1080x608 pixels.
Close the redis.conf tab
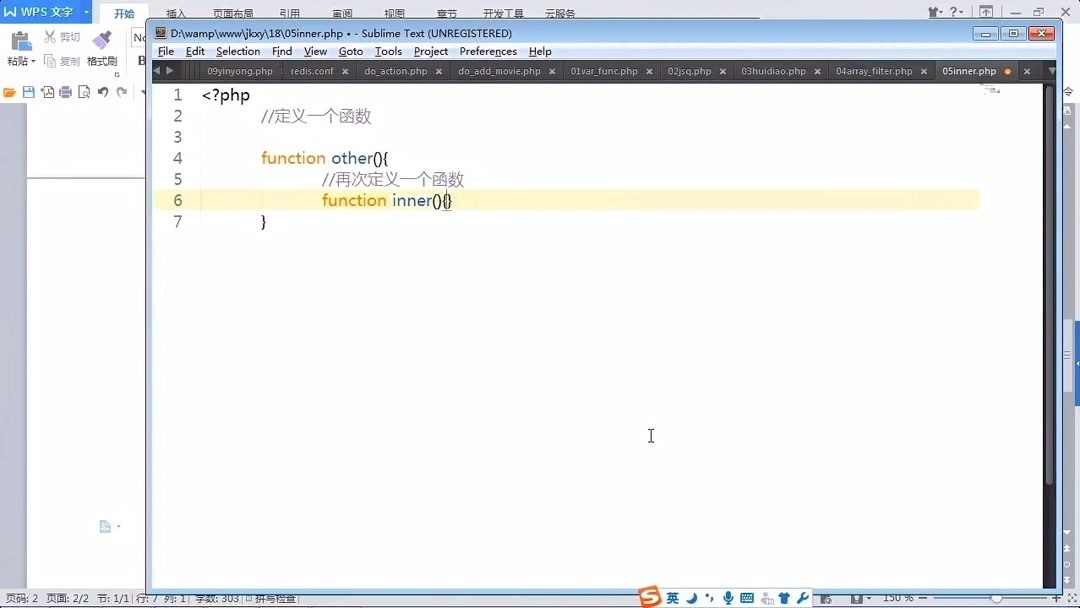click(x=345, y=71)
